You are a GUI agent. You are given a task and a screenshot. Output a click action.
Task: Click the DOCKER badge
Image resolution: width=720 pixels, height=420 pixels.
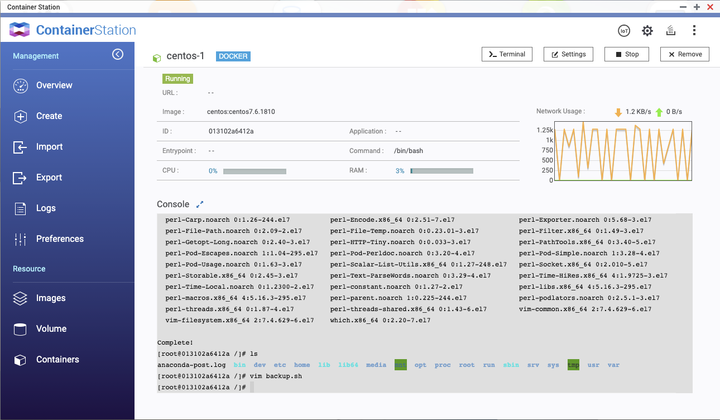pos(233,56)
